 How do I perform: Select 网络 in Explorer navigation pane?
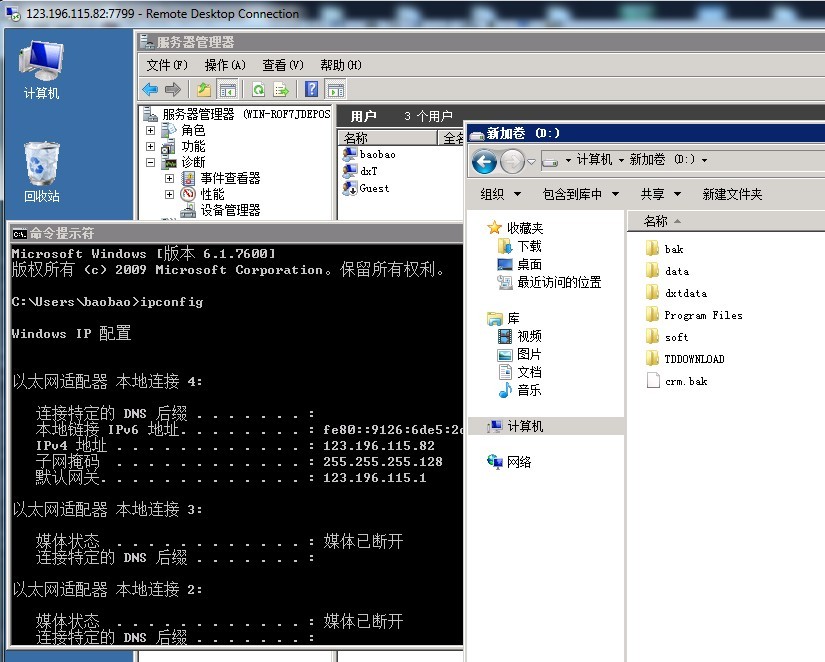[509, 462]
